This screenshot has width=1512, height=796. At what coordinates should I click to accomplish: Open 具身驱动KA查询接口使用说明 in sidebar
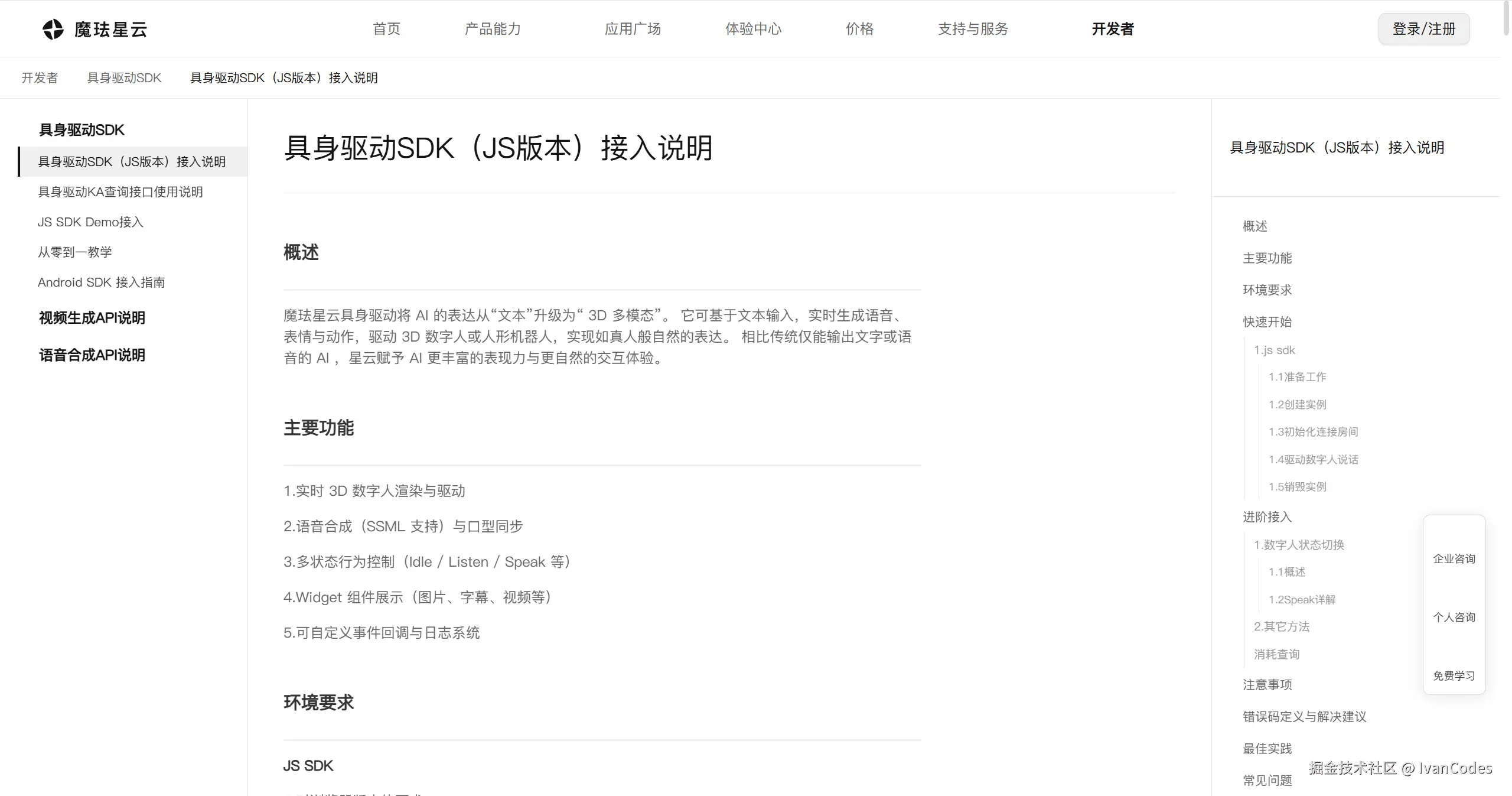tap(120, 192)
